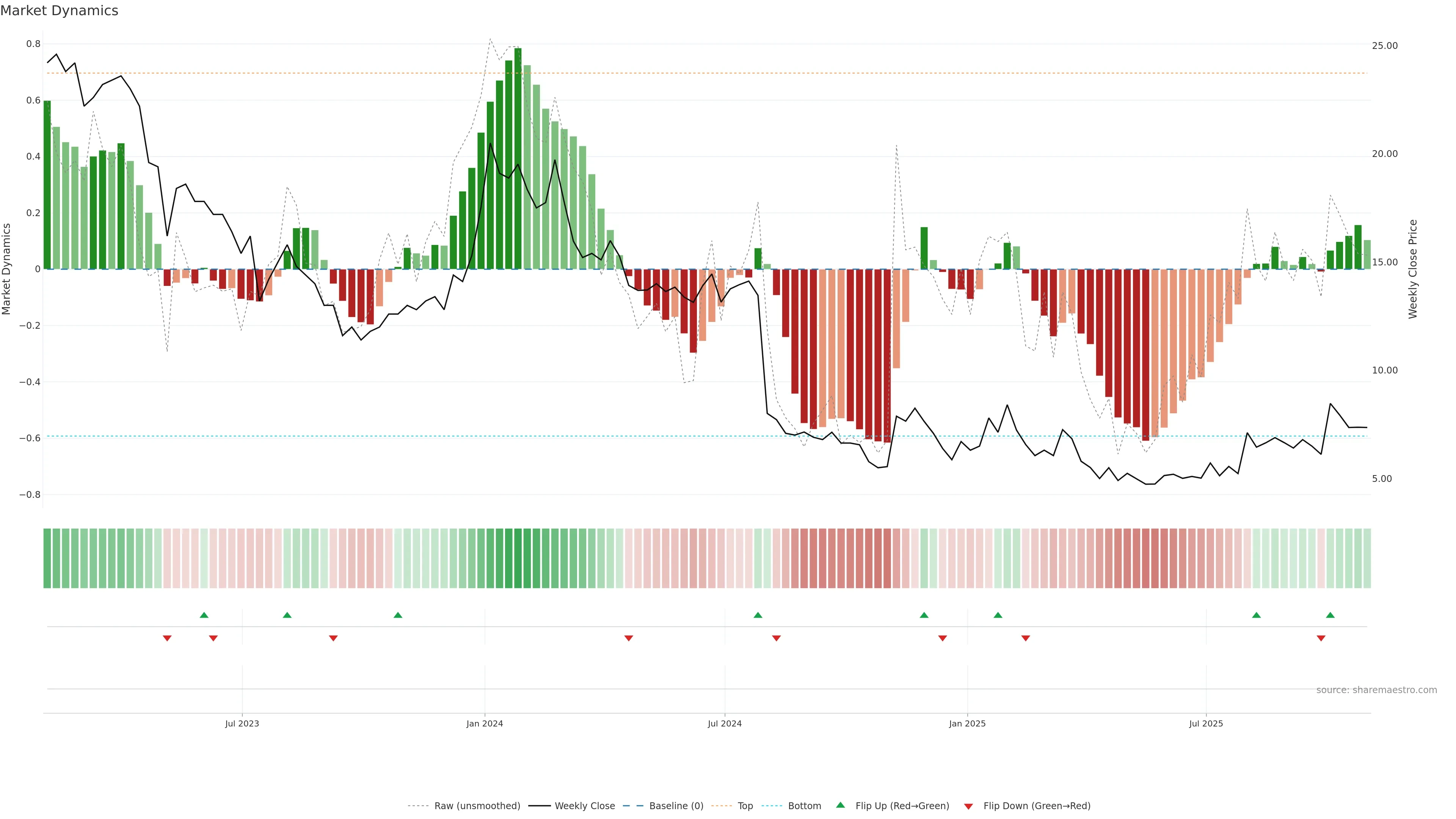Click the Jul 2023 x-axis label
The height and width of the screenshot is (819, 1456).
242,723
